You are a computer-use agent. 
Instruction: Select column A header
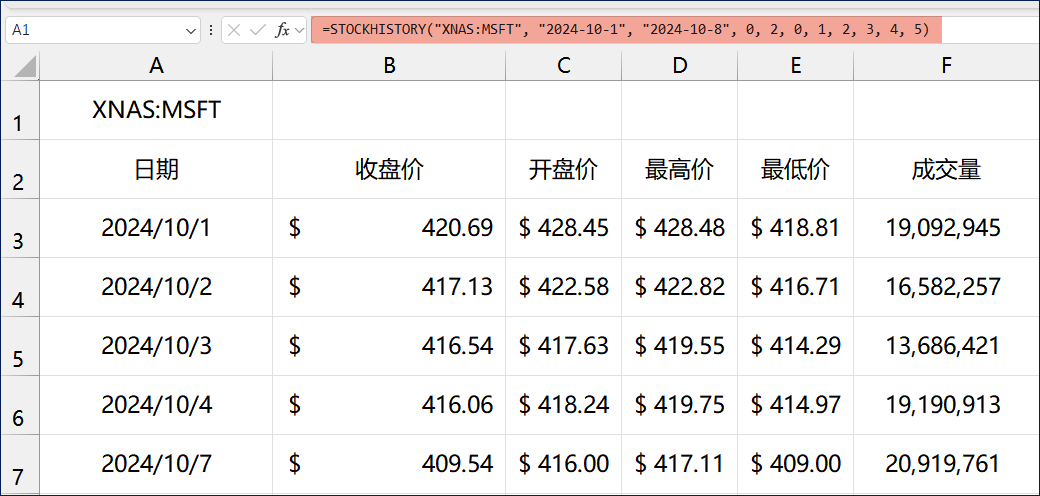point(156,66)
